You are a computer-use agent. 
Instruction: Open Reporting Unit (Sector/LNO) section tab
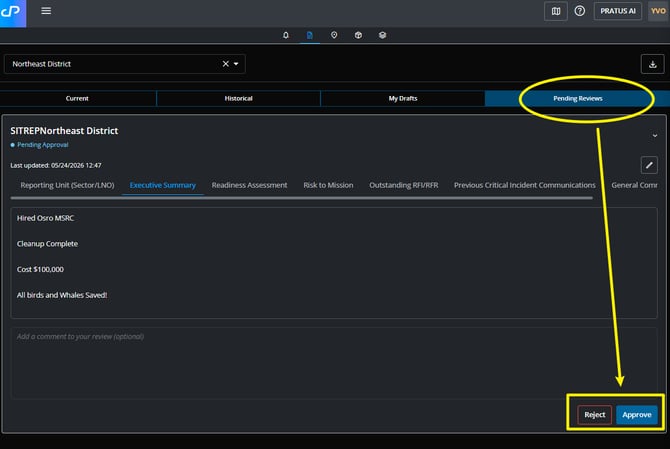(x=67, y=185)
